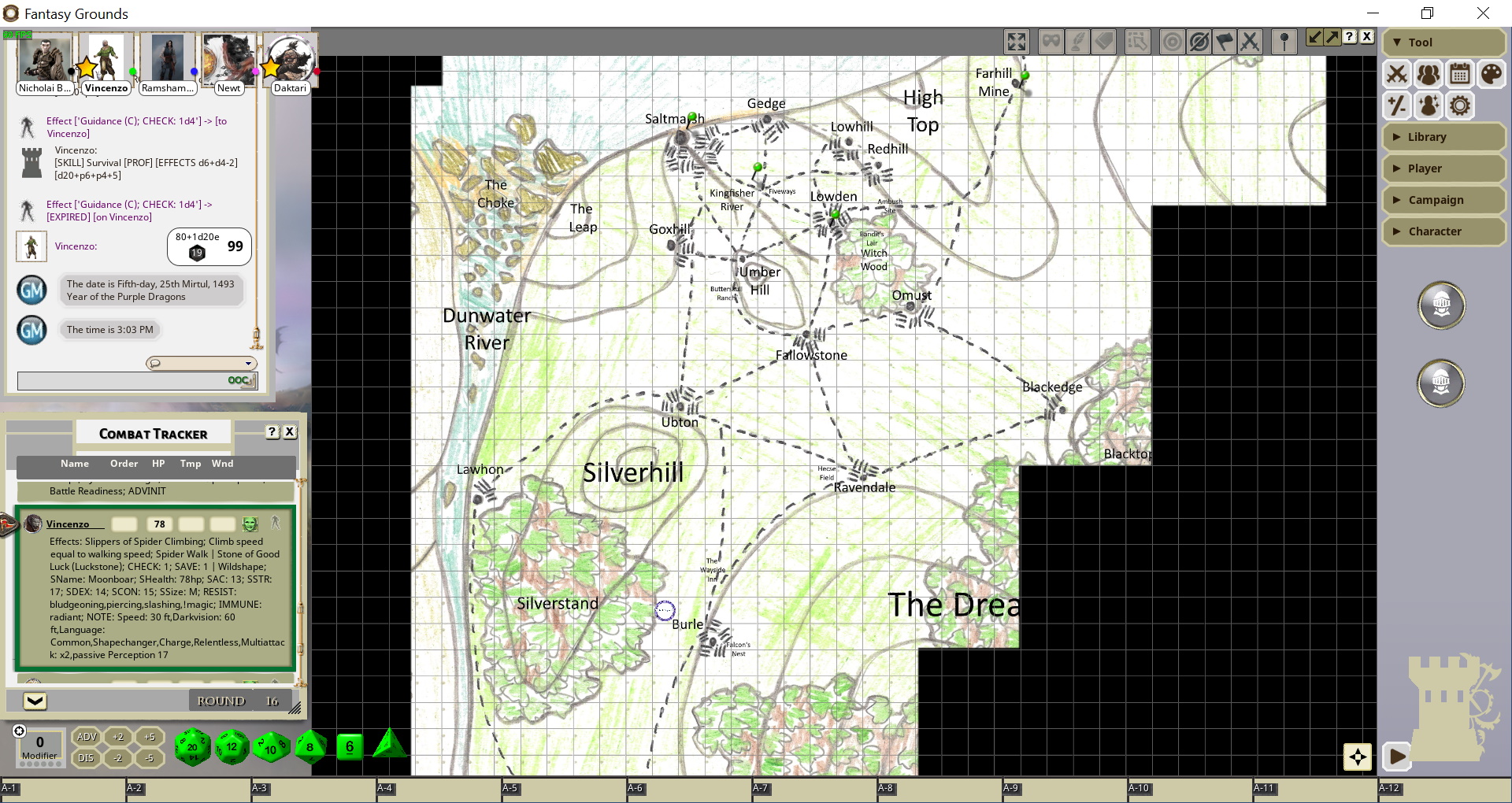
Task: Expand the Library sidebar section
Action: [1443, 137]
